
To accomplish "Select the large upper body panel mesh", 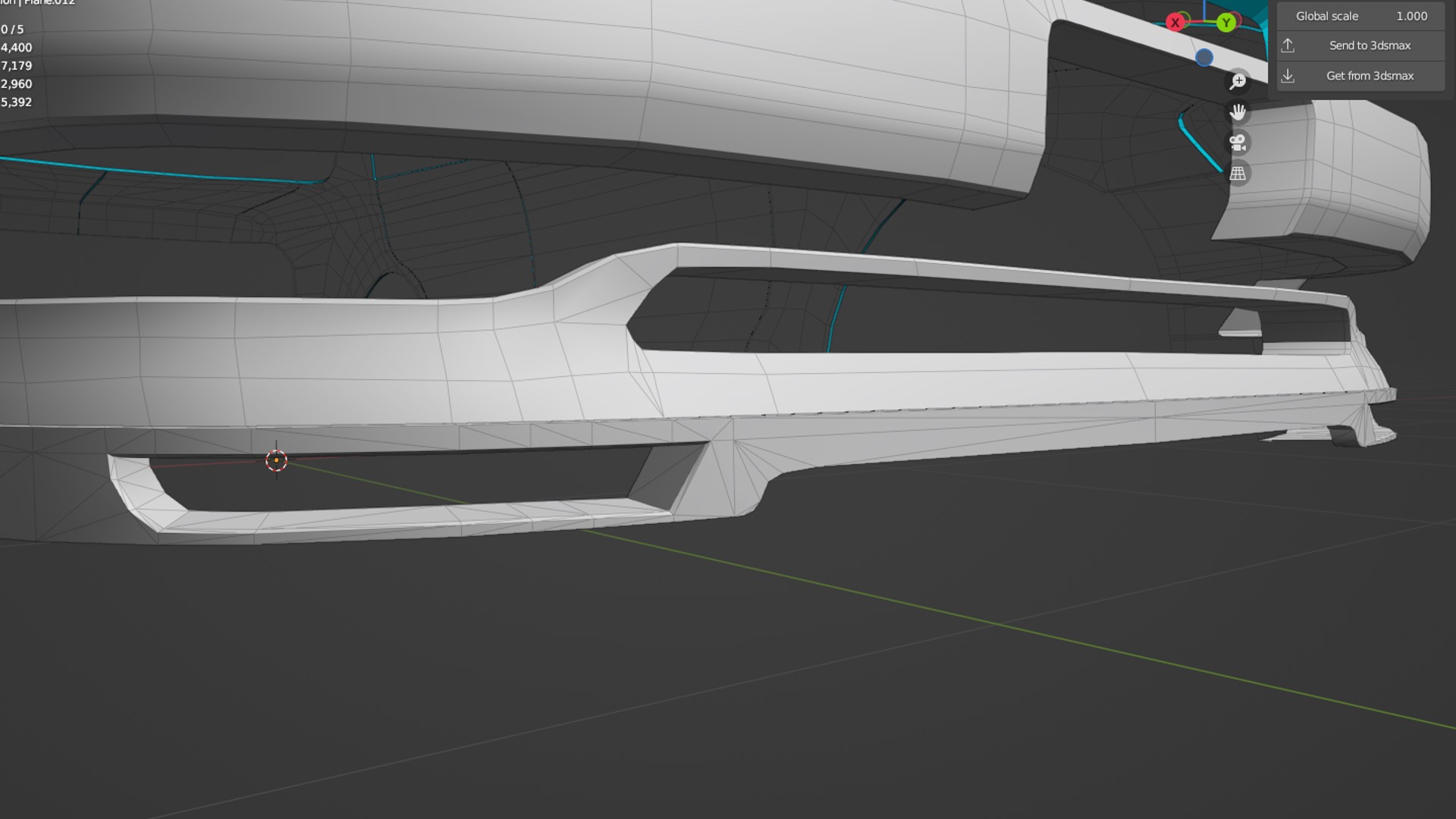I will point(531,68).
